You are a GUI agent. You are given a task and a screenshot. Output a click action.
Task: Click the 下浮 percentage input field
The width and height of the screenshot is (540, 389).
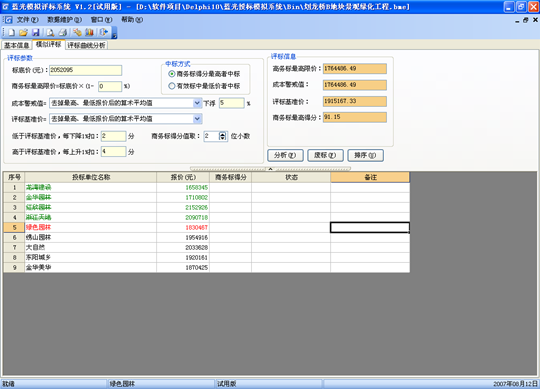pos(231,103)
